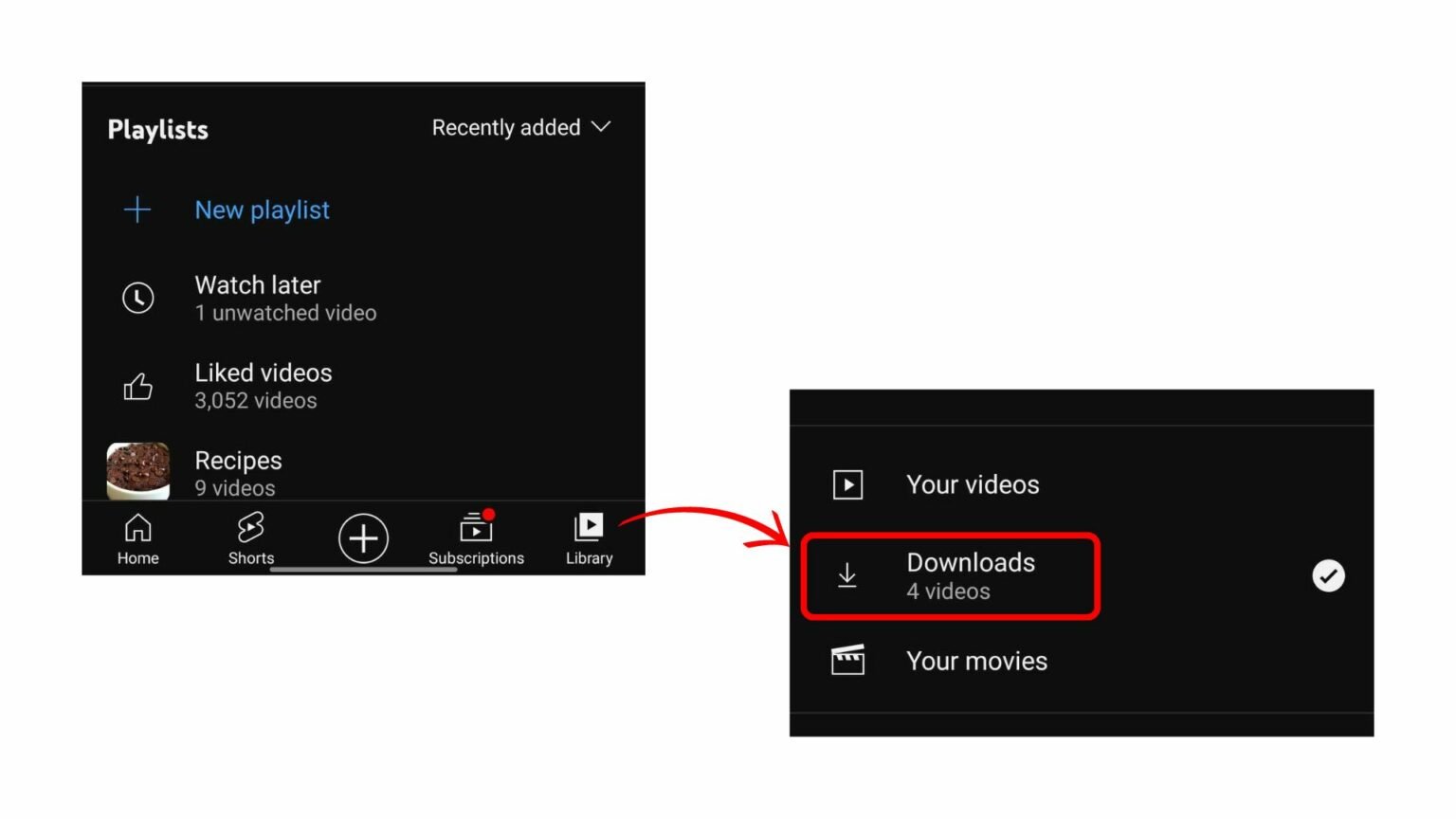Open the Liked videos playlist
The height and width of the screenshot is (819, 1456).
(x=263, y=385)
